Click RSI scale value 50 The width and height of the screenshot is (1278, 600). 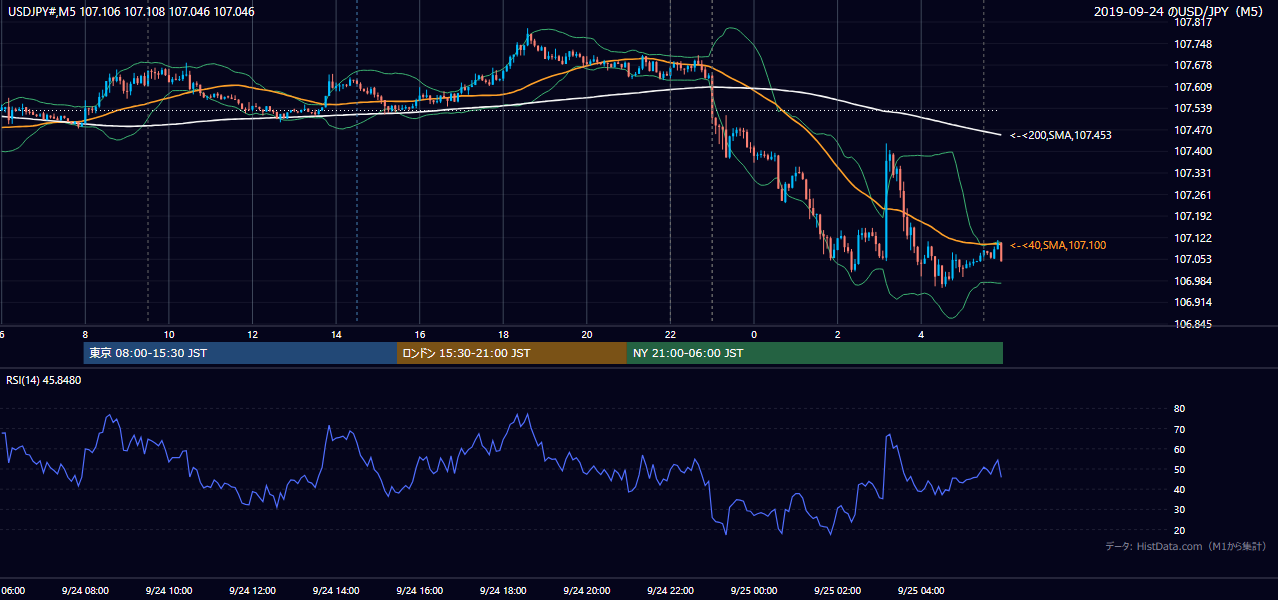coord(1180,469)
